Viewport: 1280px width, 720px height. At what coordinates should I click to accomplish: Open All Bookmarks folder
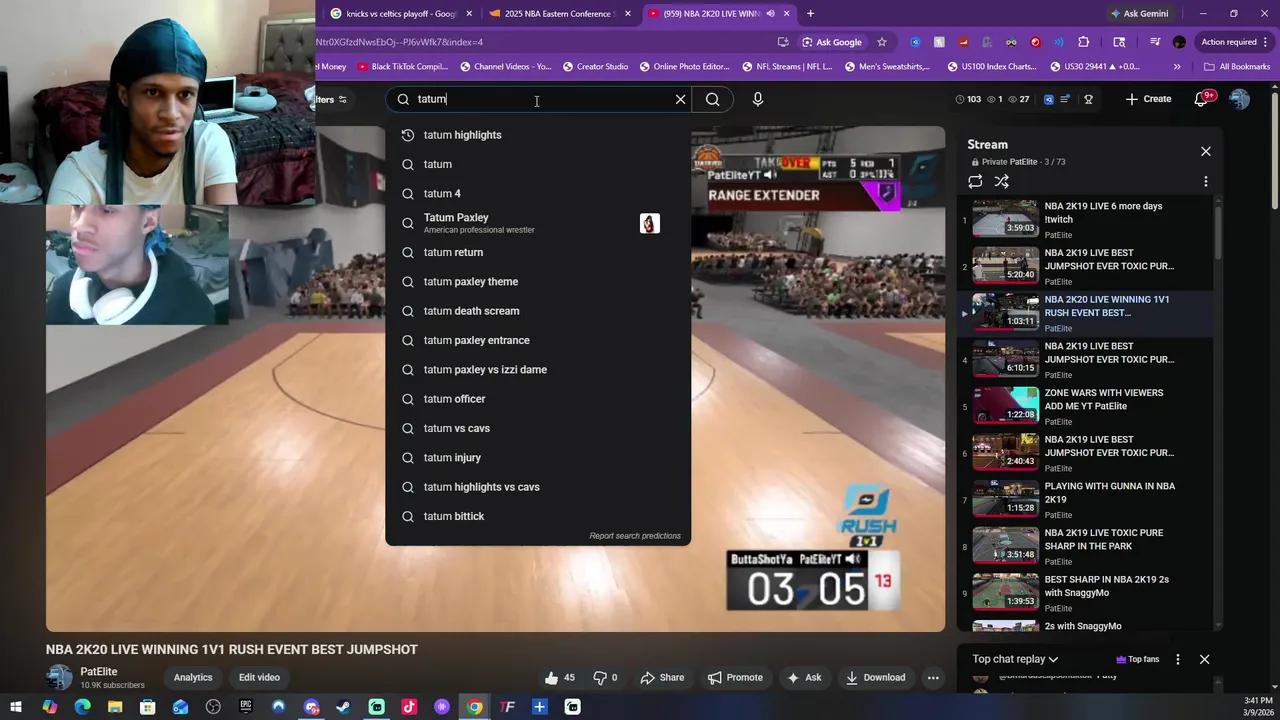(x=1237, y=67)
